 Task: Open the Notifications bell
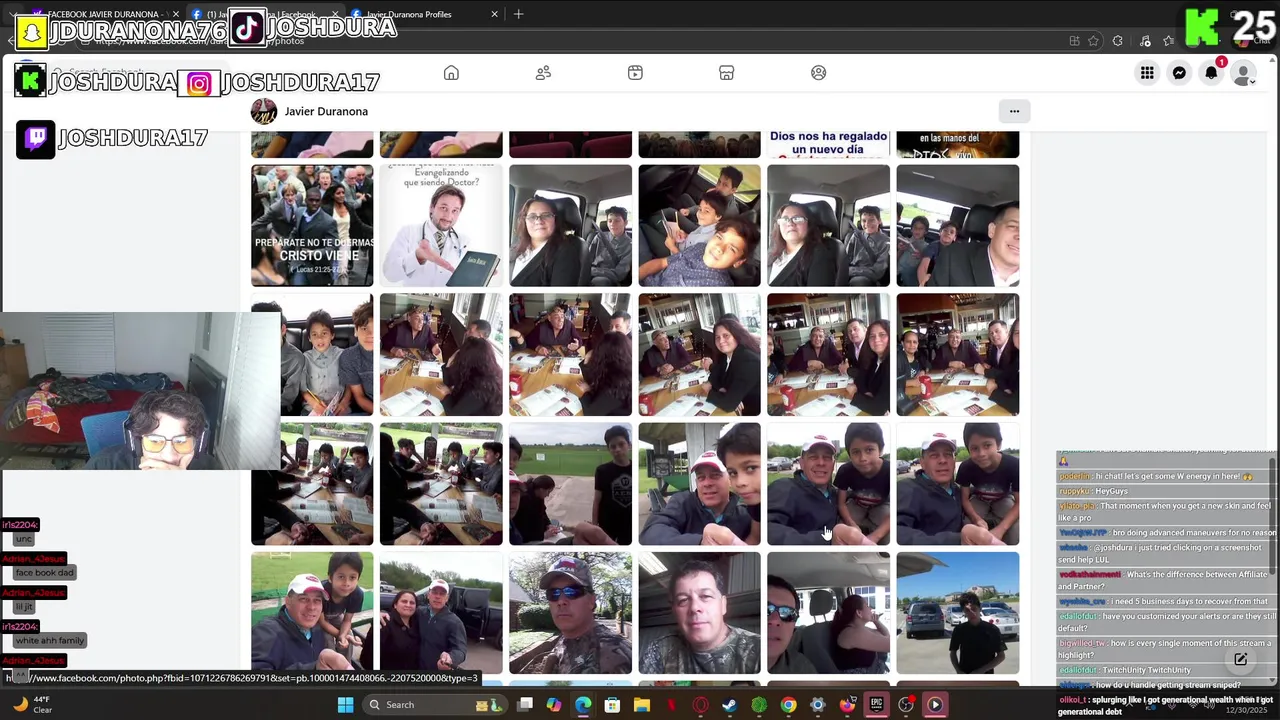click(x=1211, y=73)
